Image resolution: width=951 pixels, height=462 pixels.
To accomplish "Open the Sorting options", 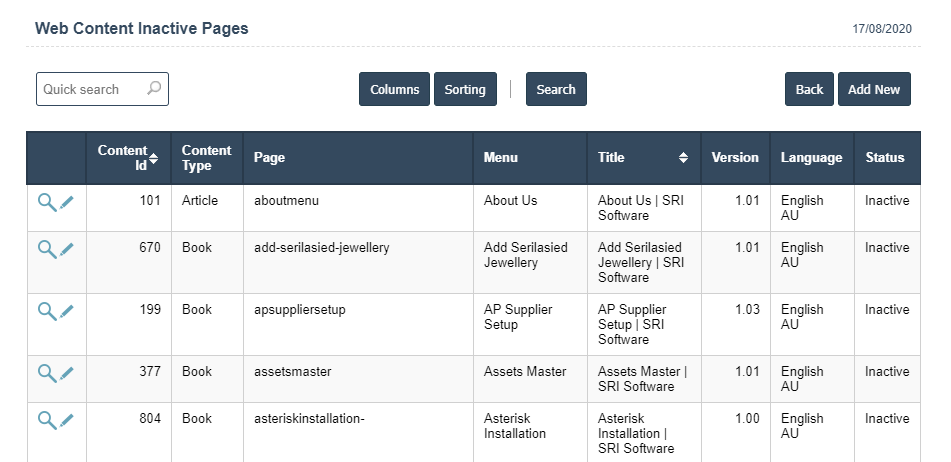I will 465,89.
